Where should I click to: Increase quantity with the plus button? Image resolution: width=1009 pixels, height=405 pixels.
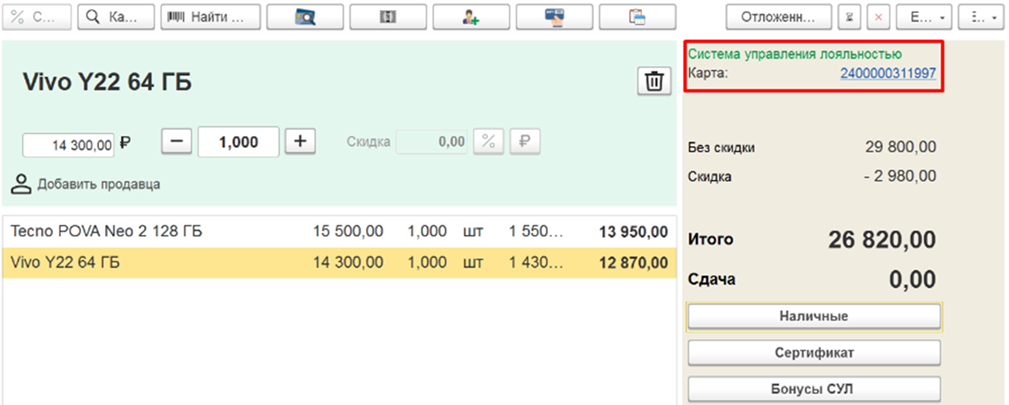[x=300, y=142]
